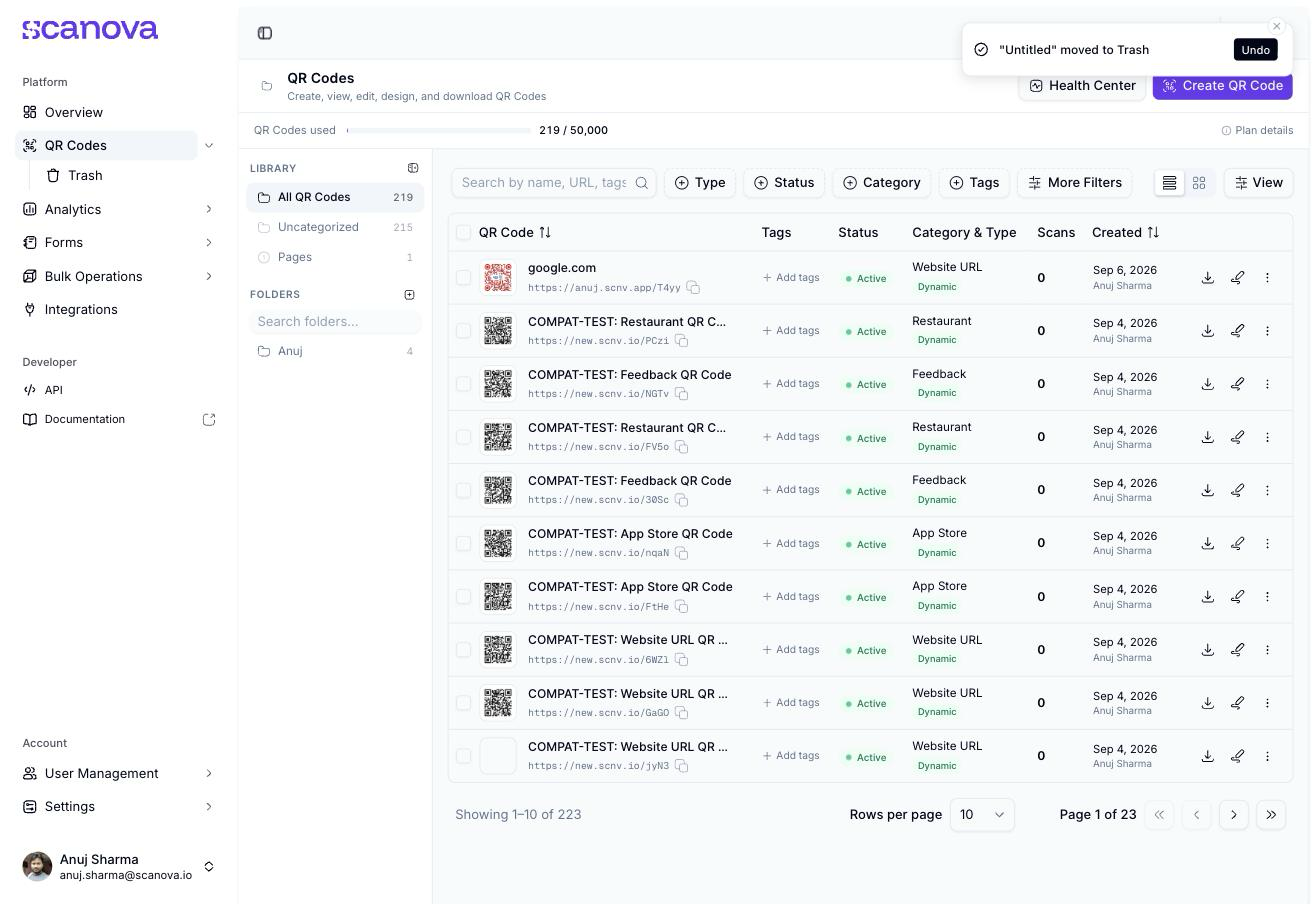Viewport: 1316px width, 904px height.
Task: Go to next page of results
Action: (1234, 815)
